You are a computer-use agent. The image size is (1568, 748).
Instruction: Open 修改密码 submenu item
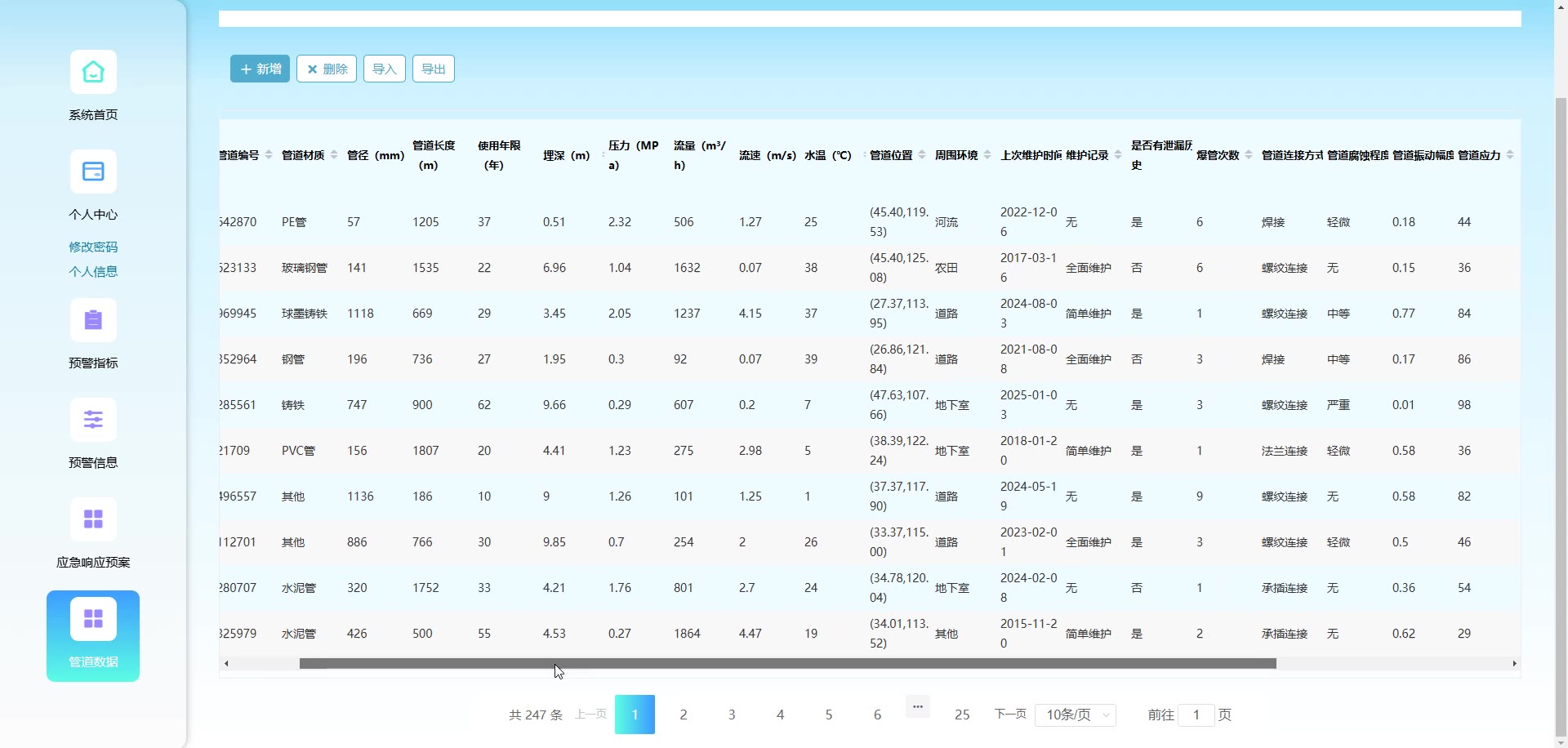93,247
